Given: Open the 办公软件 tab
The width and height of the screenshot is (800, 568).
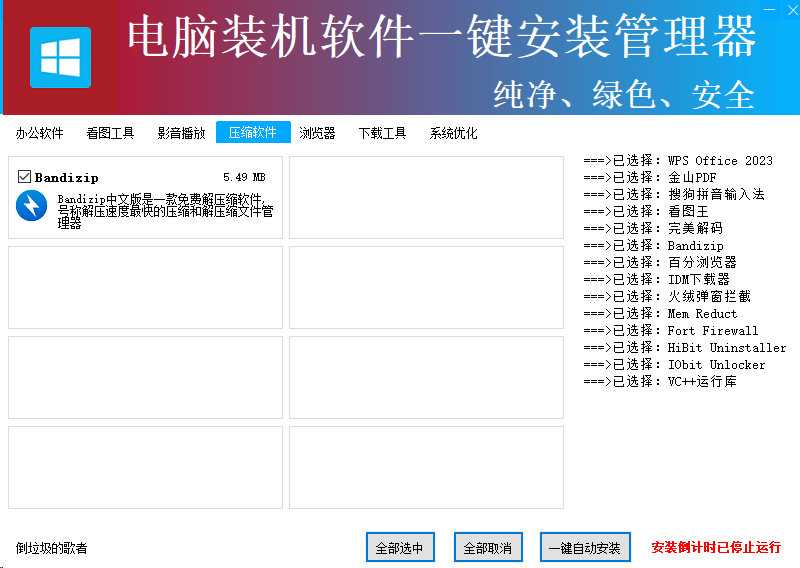Looking at the screenshot, I should click(39, 133).
